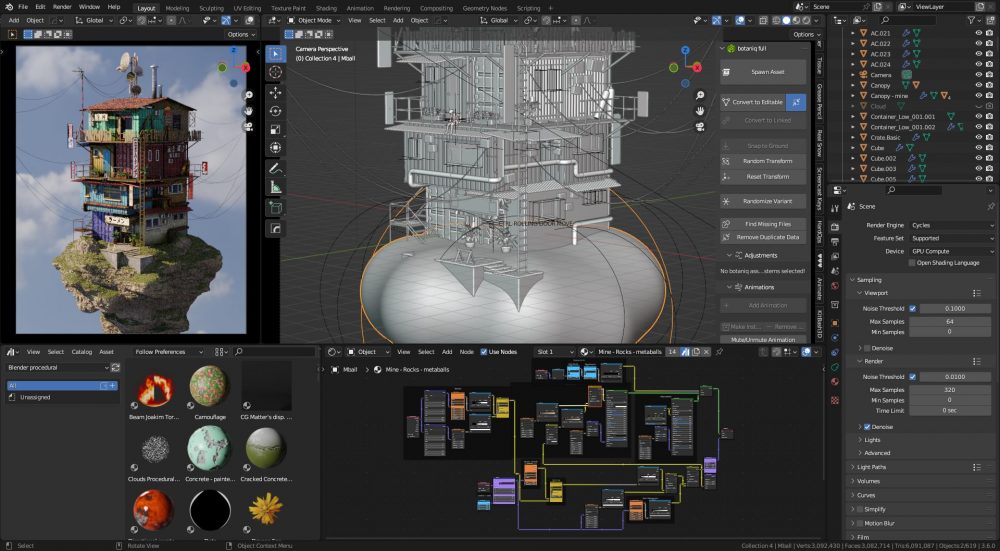Viewport: 1000px width, 551px height.
Task: Select the Rotate tool
Action: point(276,111)
